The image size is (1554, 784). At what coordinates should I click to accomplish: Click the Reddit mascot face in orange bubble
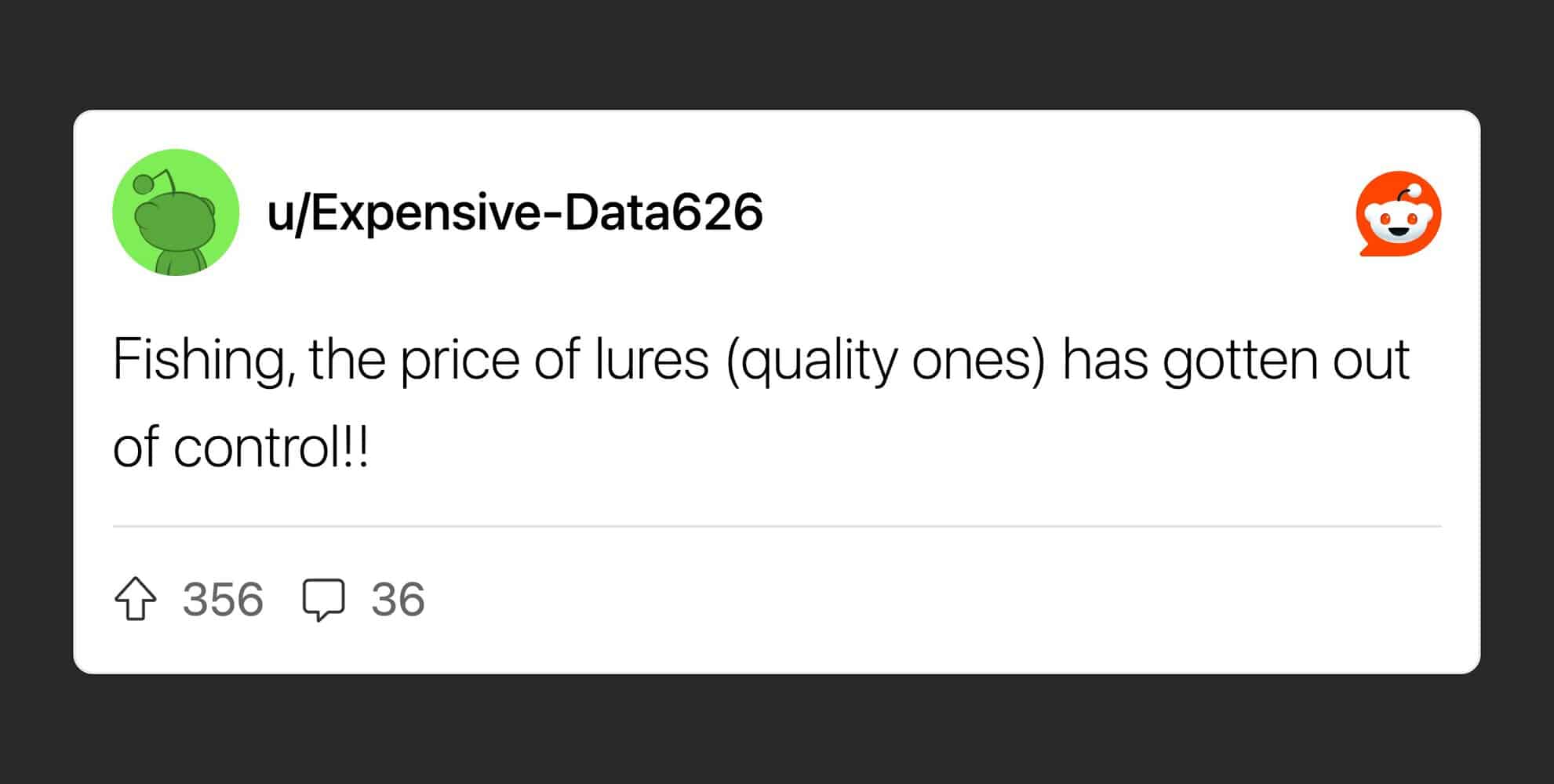tap(1399, 221)
